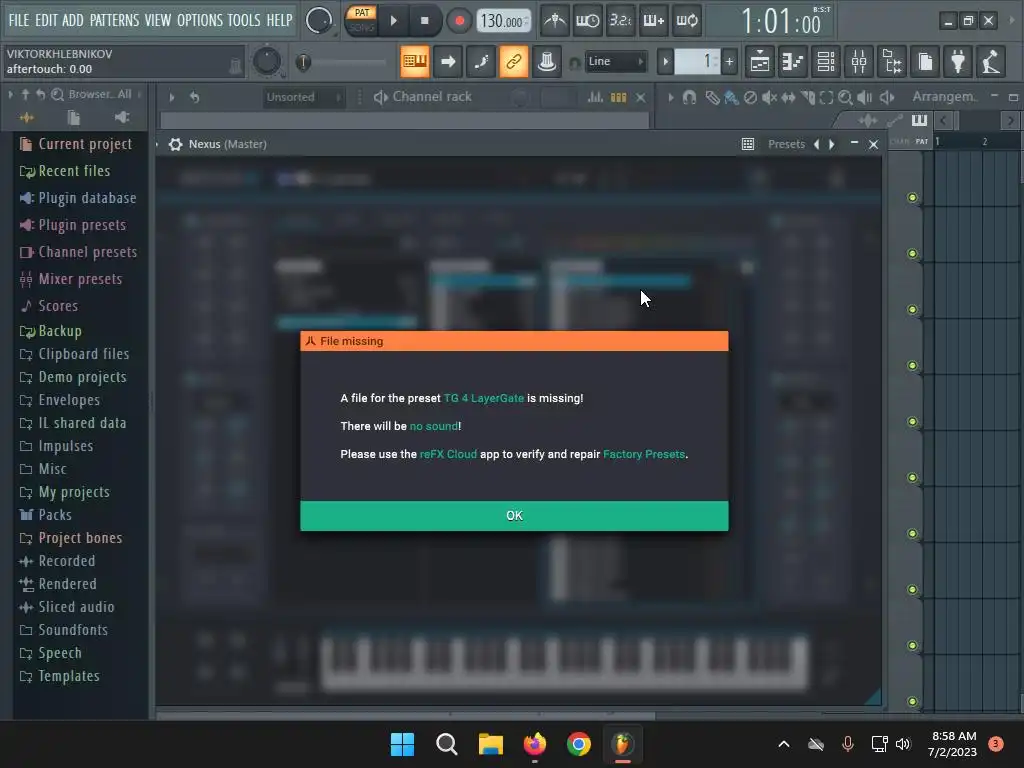Viewport: 1024px width, 768px height.
Task: Open the EDIT menu
Action: (46, 20)
